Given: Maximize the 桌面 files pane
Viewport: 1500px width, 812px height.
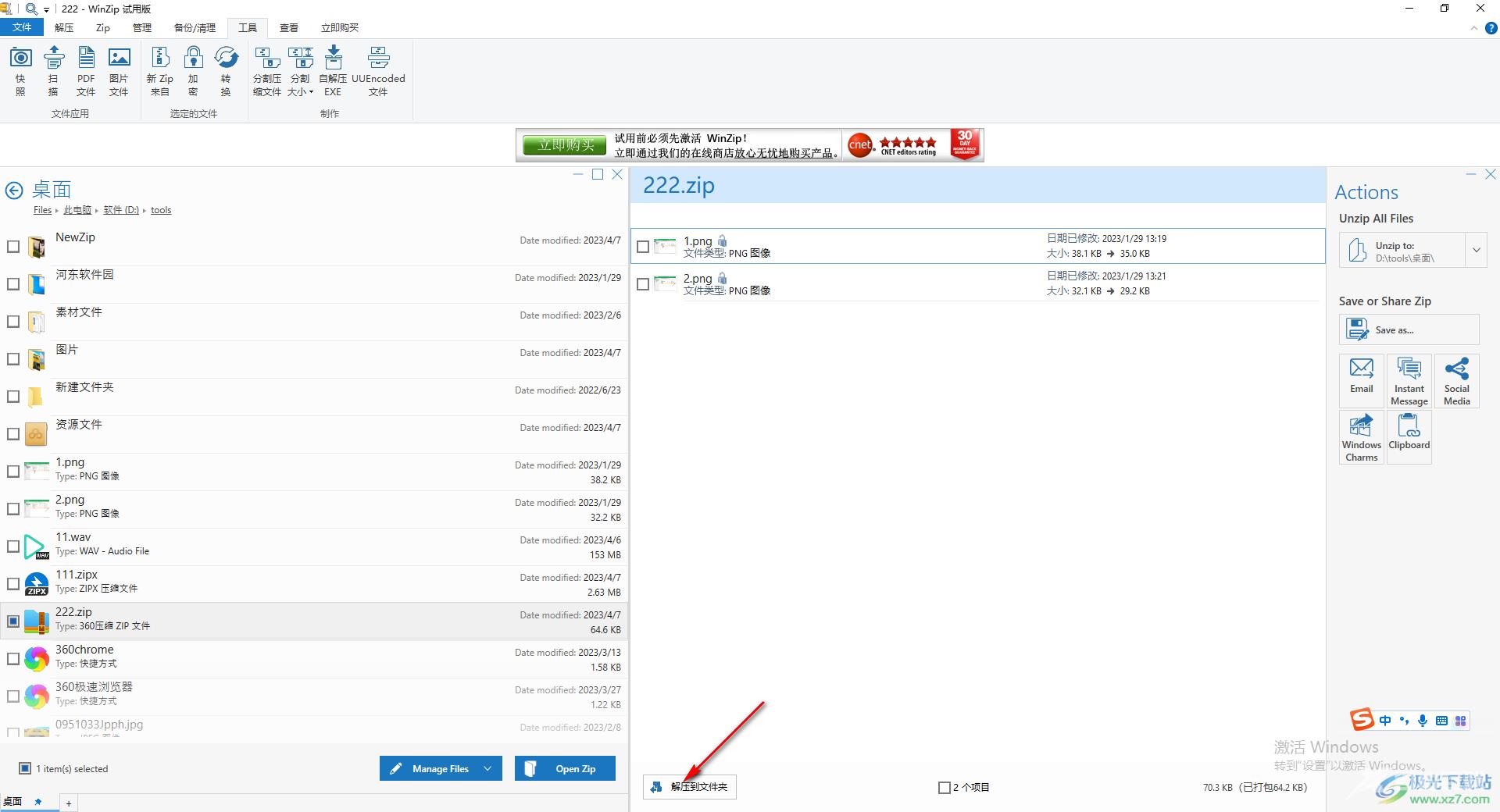Looking at the screenshot, I should (598, 174).
